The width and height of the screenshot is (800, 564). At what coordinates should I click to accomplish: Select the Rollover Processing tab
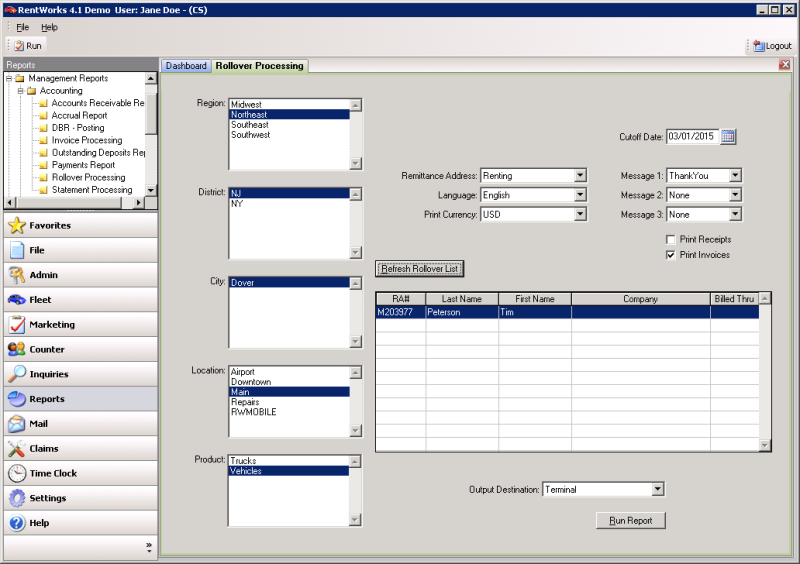point(259,66)
